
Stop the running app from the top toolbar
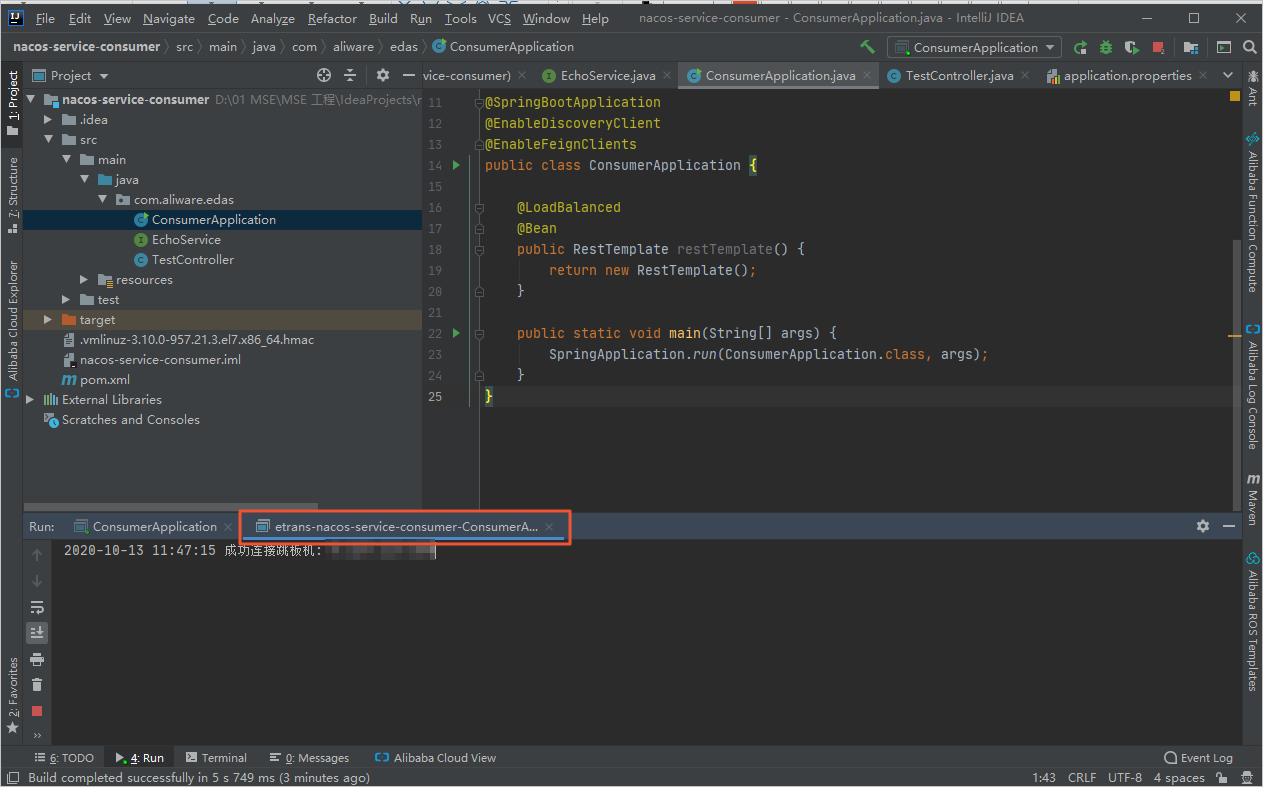[x=1158, y=47]
